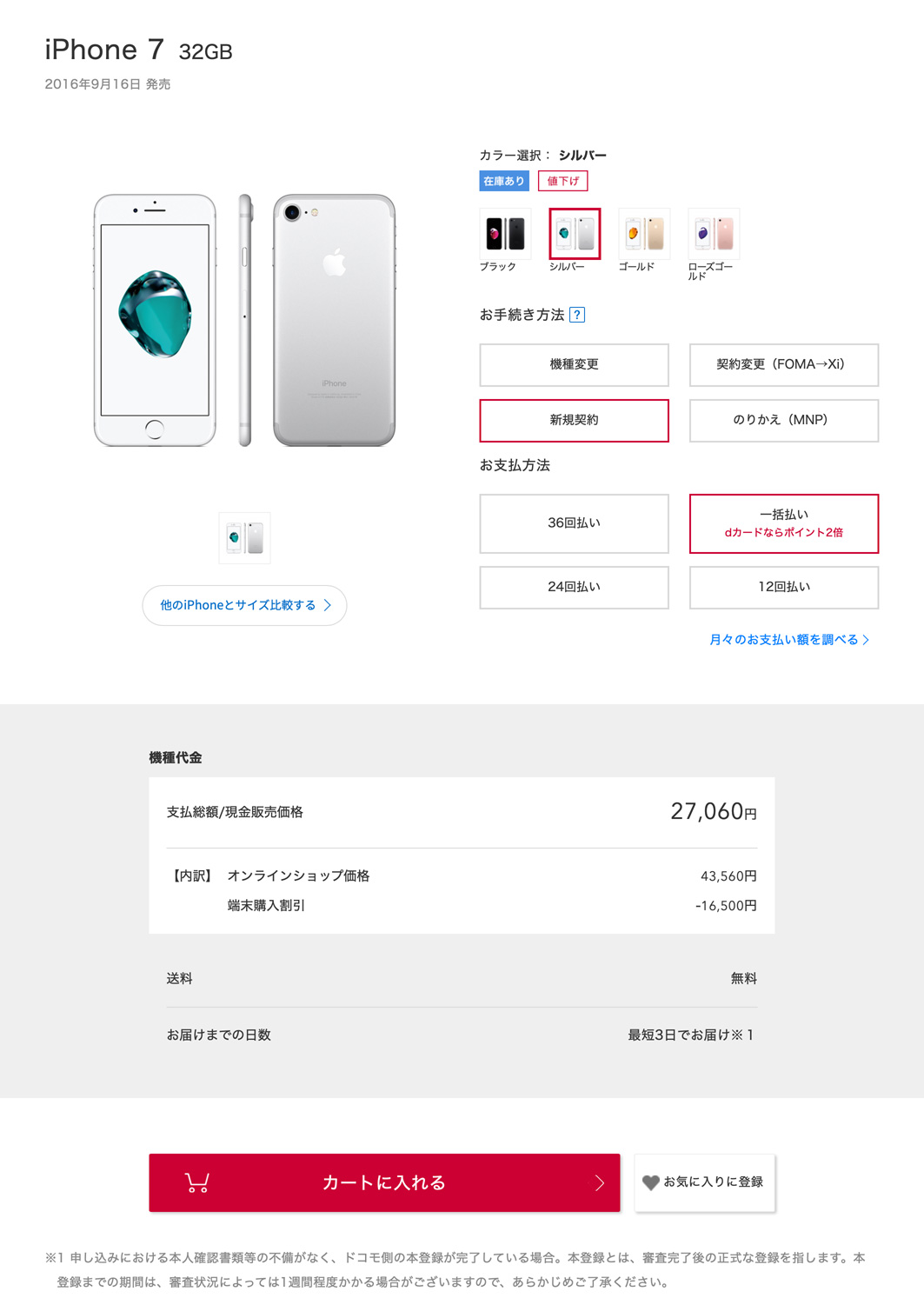This screenshot has height=1298, width=924.
Task: Choose 一括払い payment method
Action: [784, 523]
